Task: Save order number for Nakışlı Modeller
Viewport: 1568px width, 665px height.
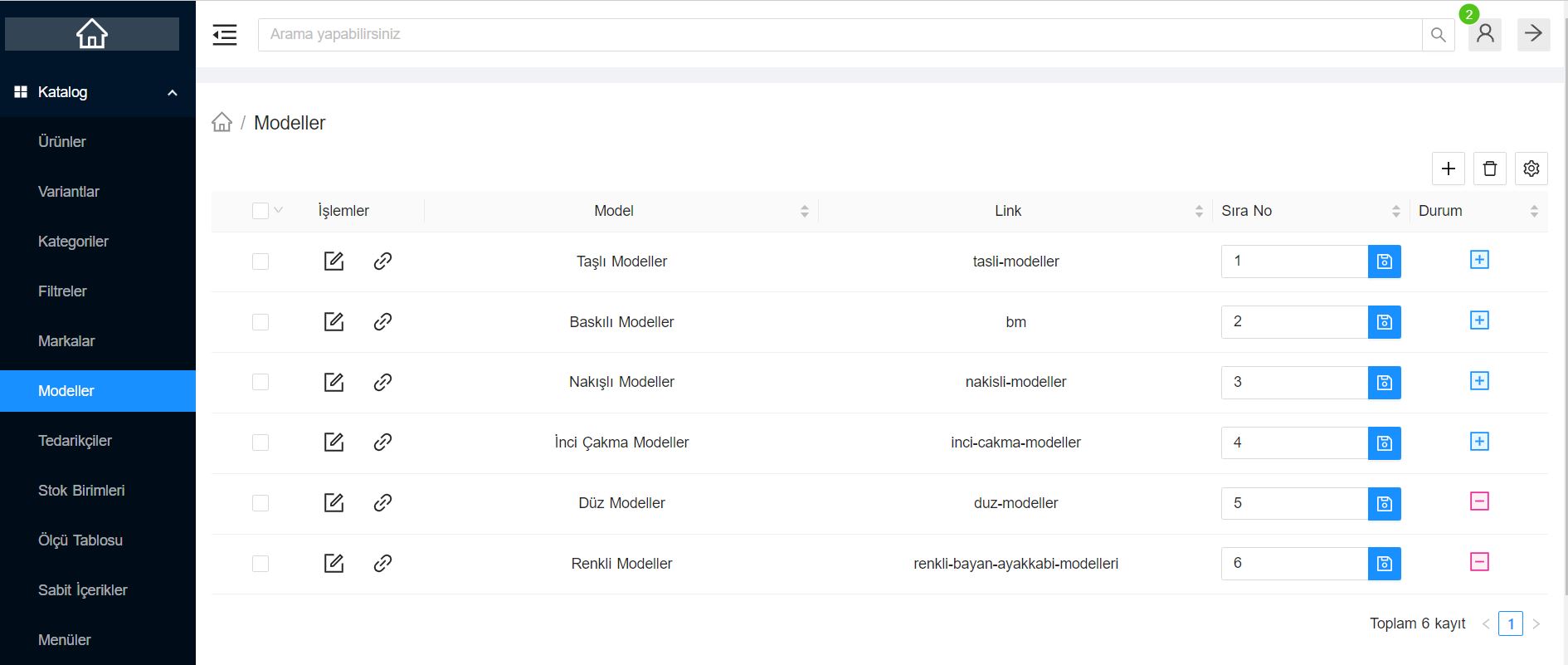Action: 1385,383
